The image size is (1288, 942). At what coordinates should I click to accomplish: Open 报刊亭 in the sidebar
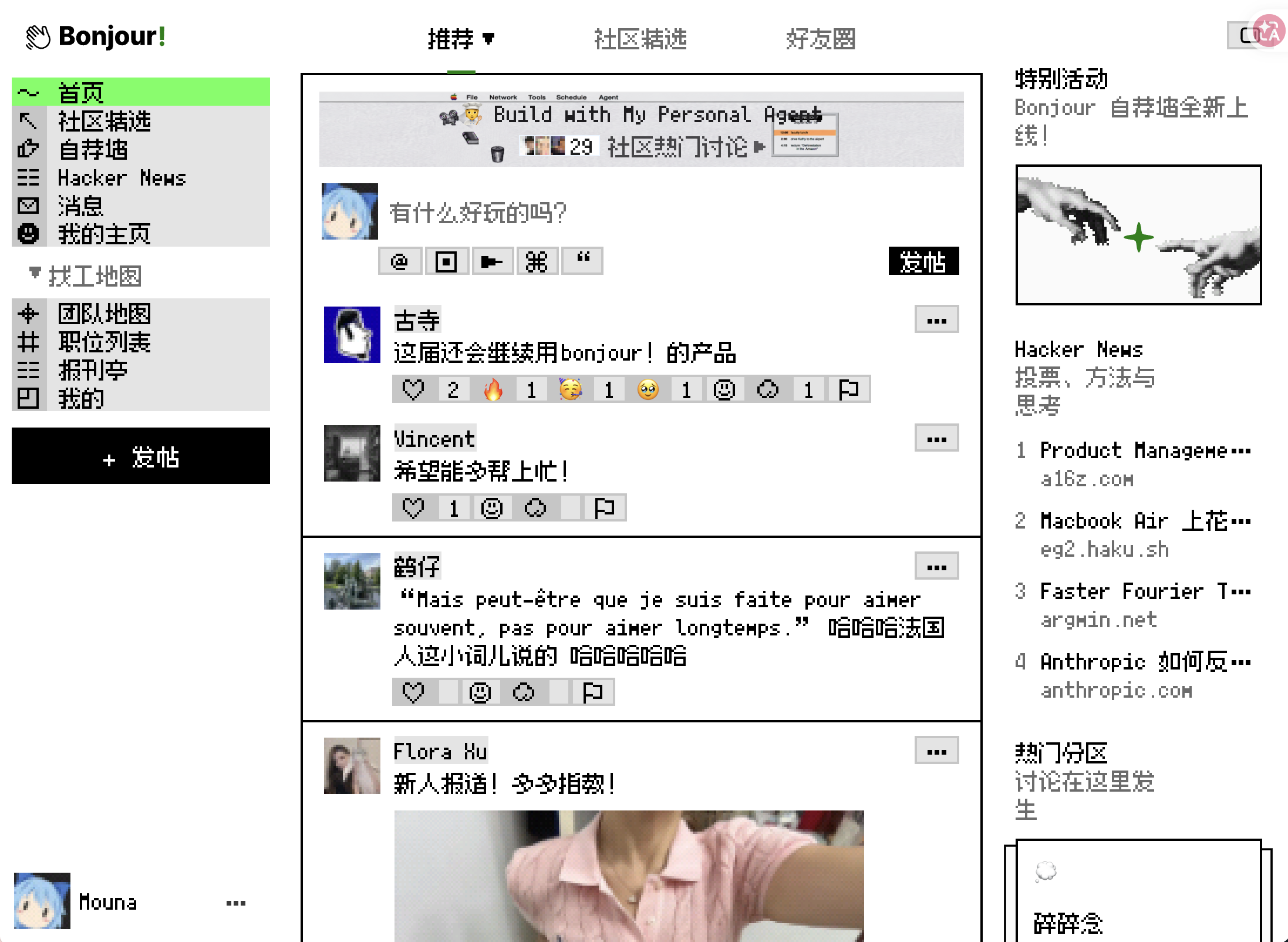tap(141, 370)
